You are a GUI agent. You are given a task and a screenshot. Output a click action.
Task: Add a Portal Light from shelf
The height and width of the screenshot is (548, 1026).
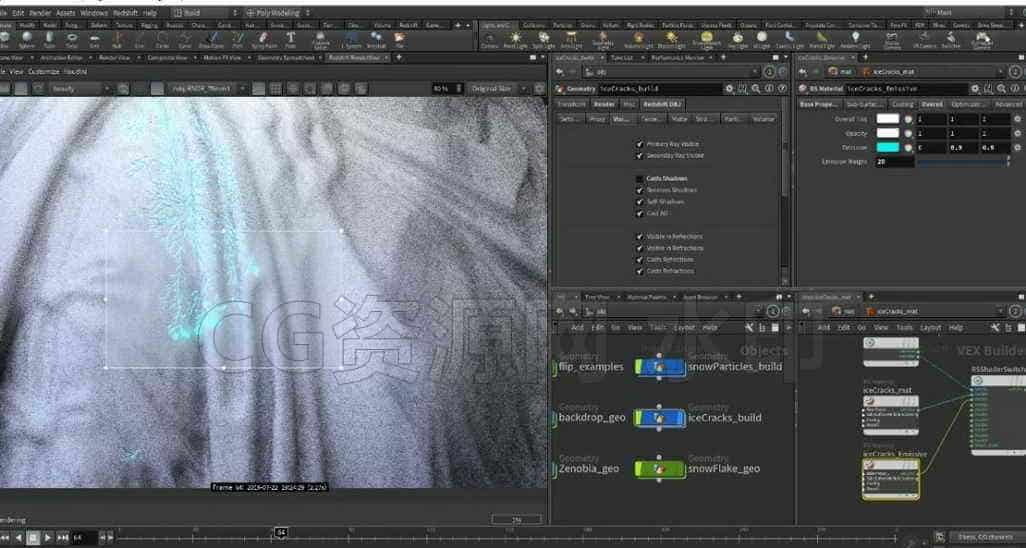pyautogui.click(x=822, y=40)
